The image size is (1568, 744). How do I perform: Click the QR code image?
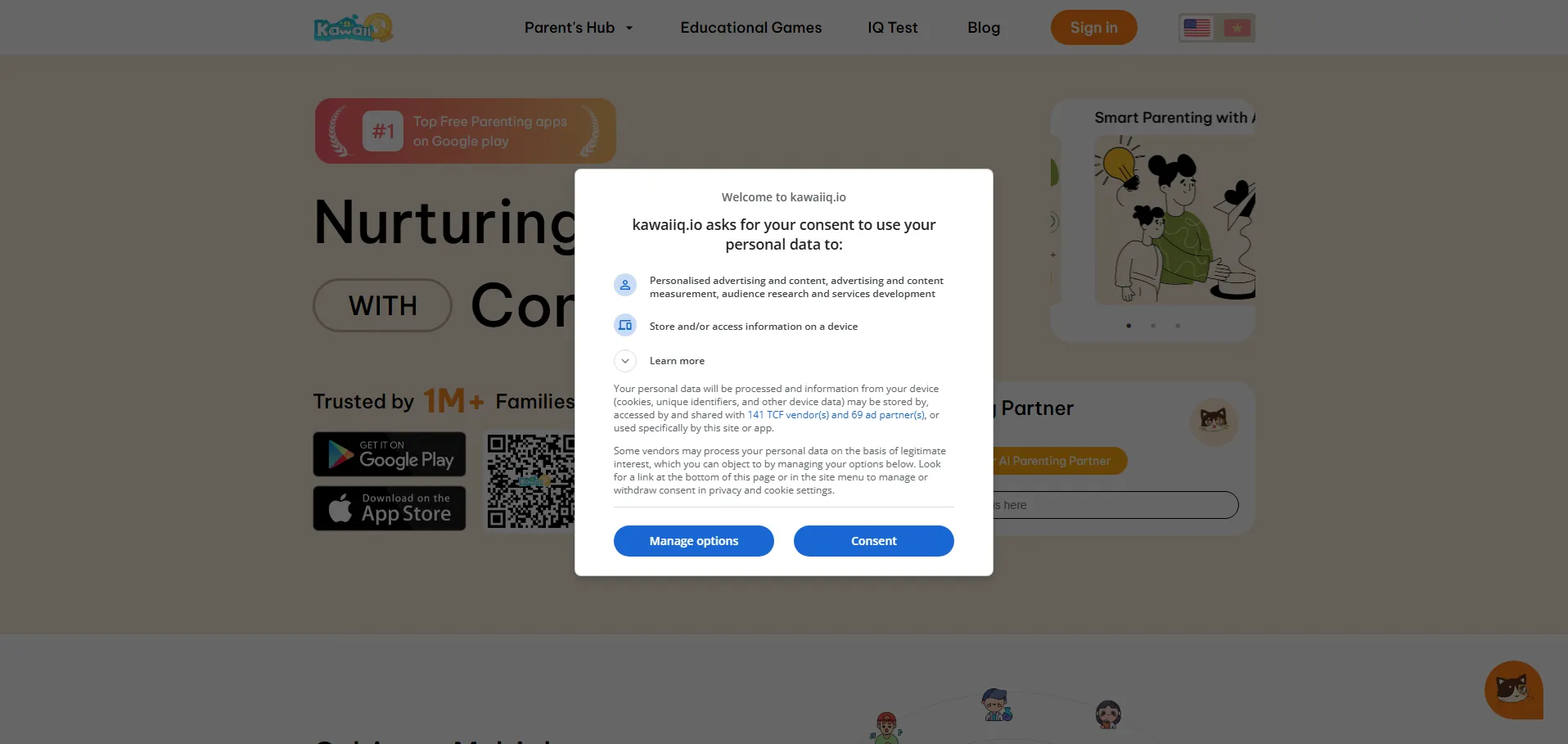530,481
